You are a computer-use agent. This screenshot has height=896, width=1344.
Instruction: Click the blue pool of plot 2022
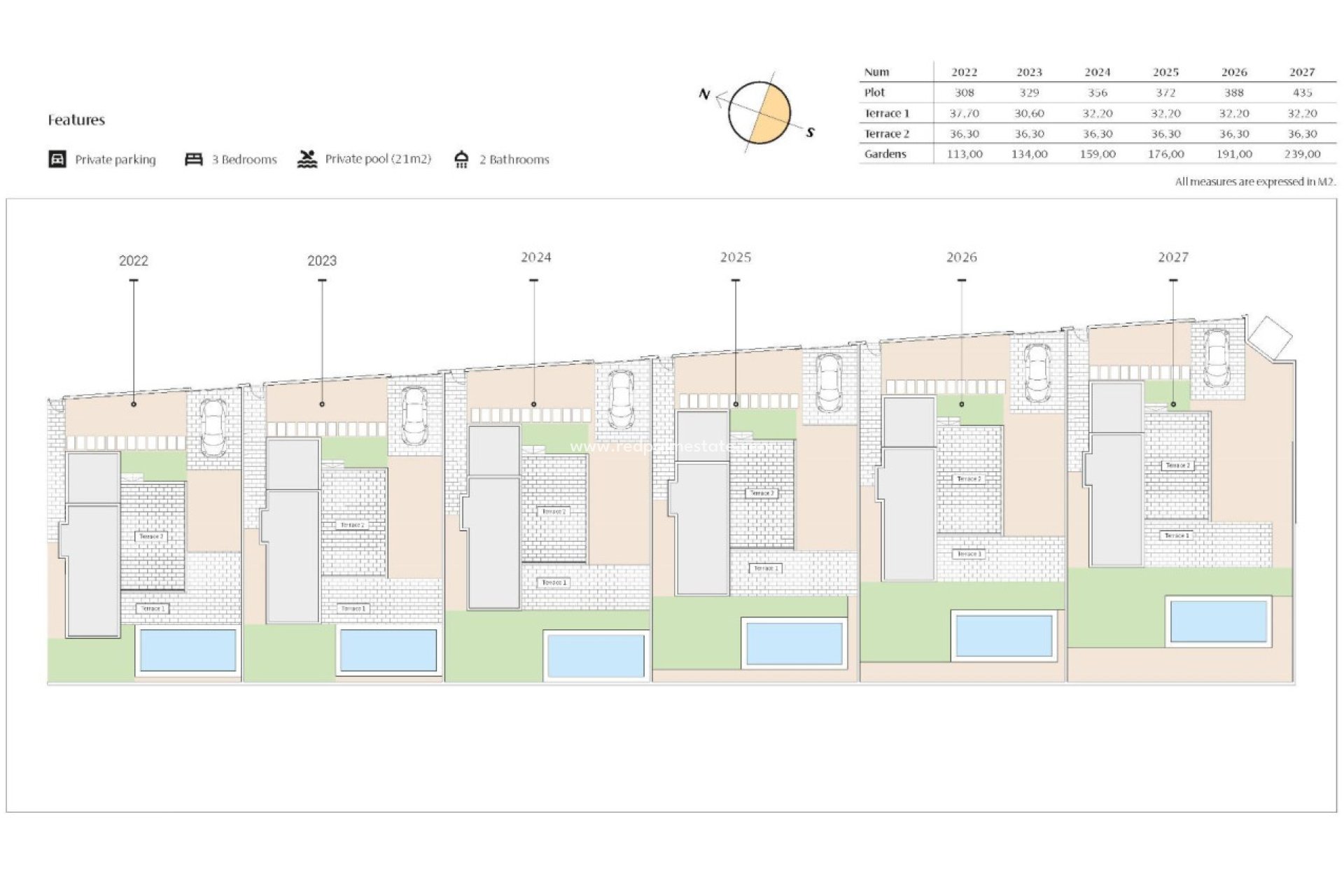click(x=188, y=650)
